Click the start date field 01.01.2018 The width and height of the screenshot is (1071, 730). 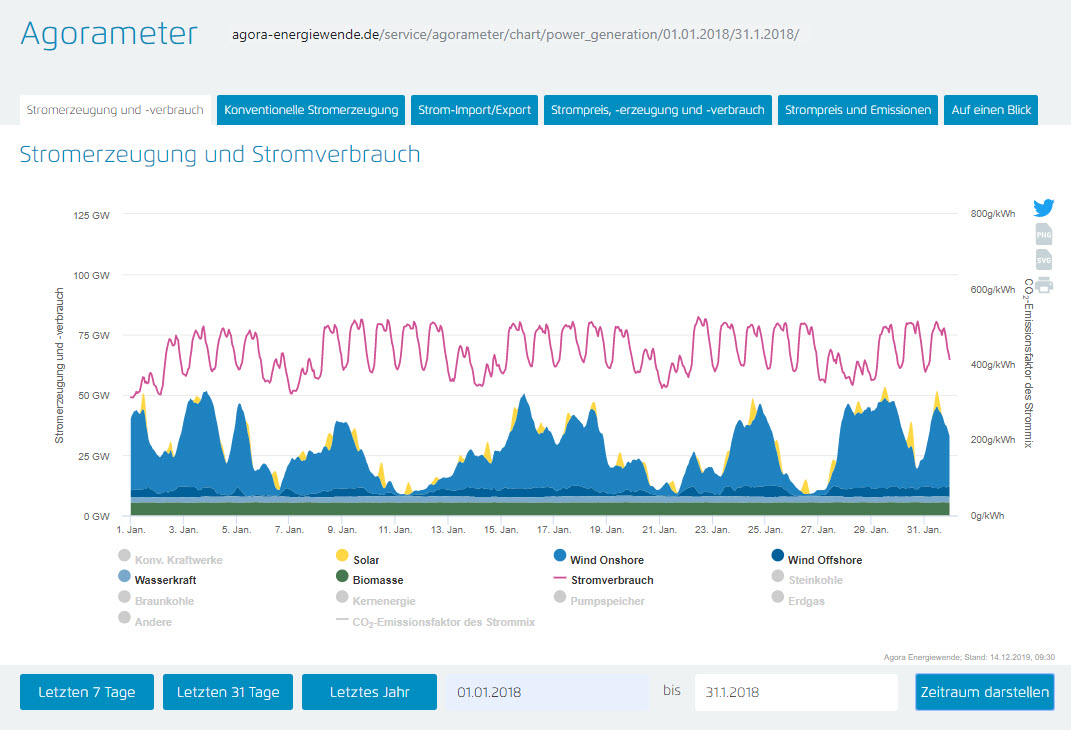pyautogui.click(x=548, y=692)
